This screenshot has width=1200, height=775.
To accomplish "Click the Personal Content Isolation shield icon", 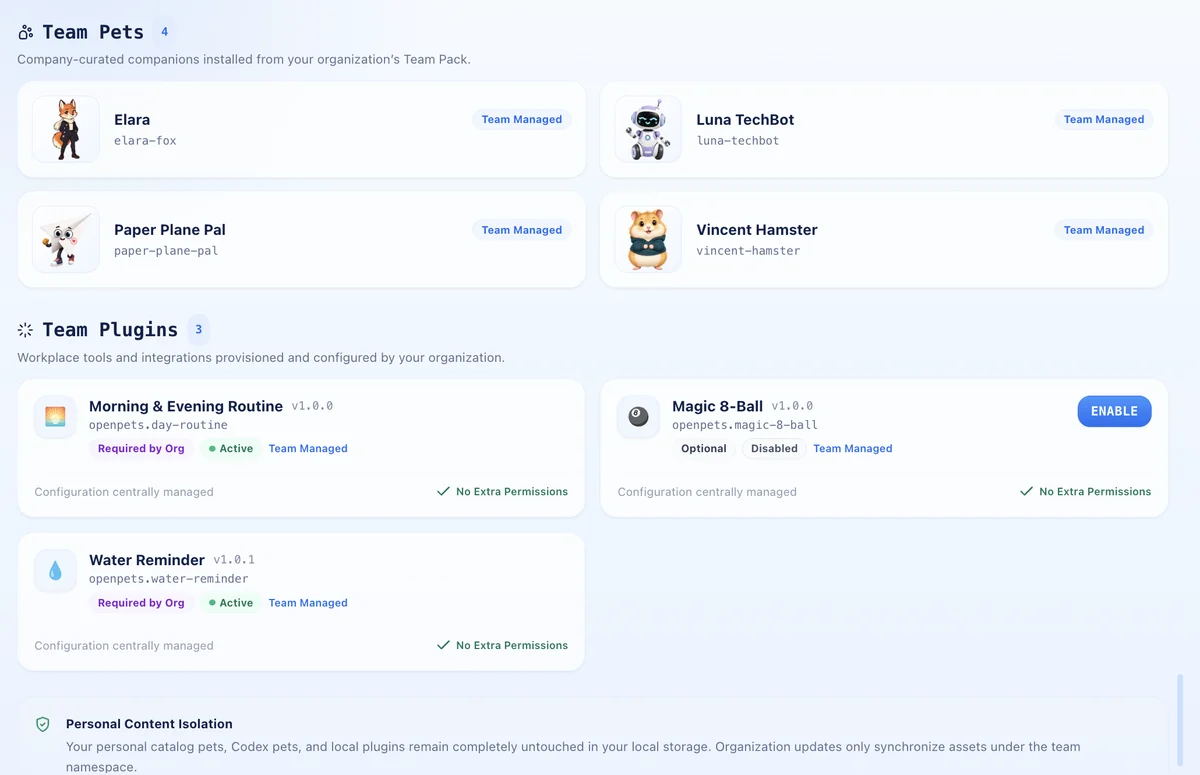I will point(43,724).
